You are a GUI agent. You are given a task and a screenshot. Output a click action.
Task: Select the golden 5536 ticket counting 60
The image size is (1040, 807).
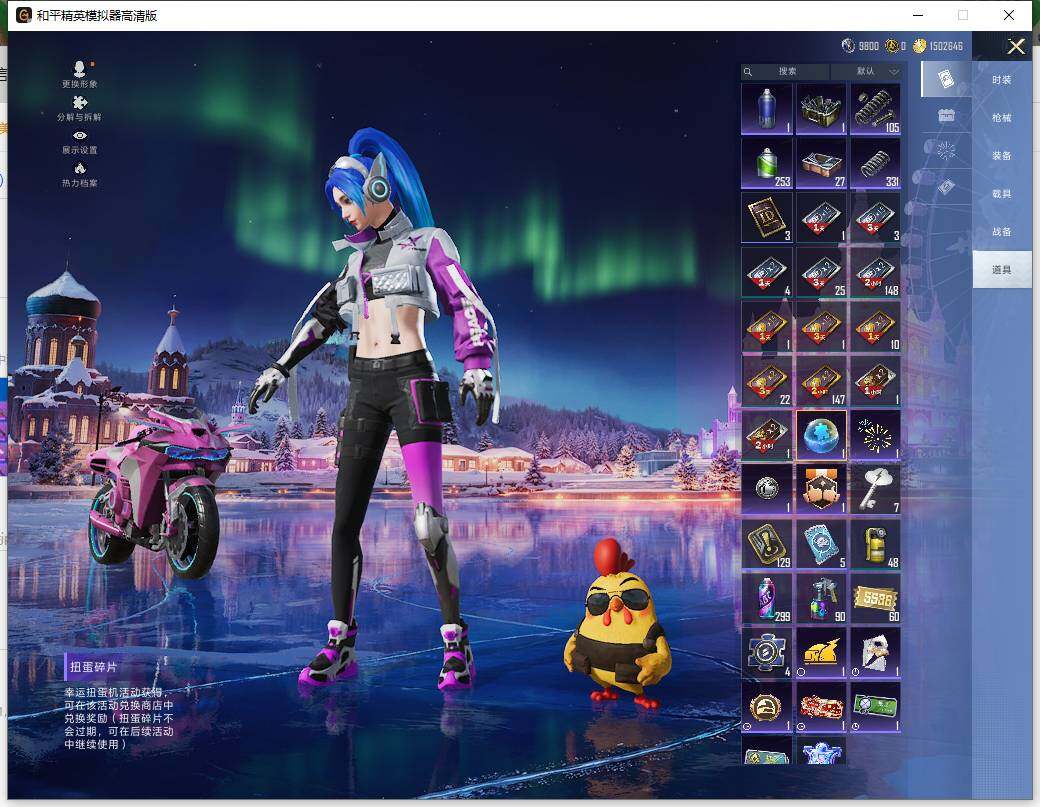pyautogui.click(x=876, y=598)
